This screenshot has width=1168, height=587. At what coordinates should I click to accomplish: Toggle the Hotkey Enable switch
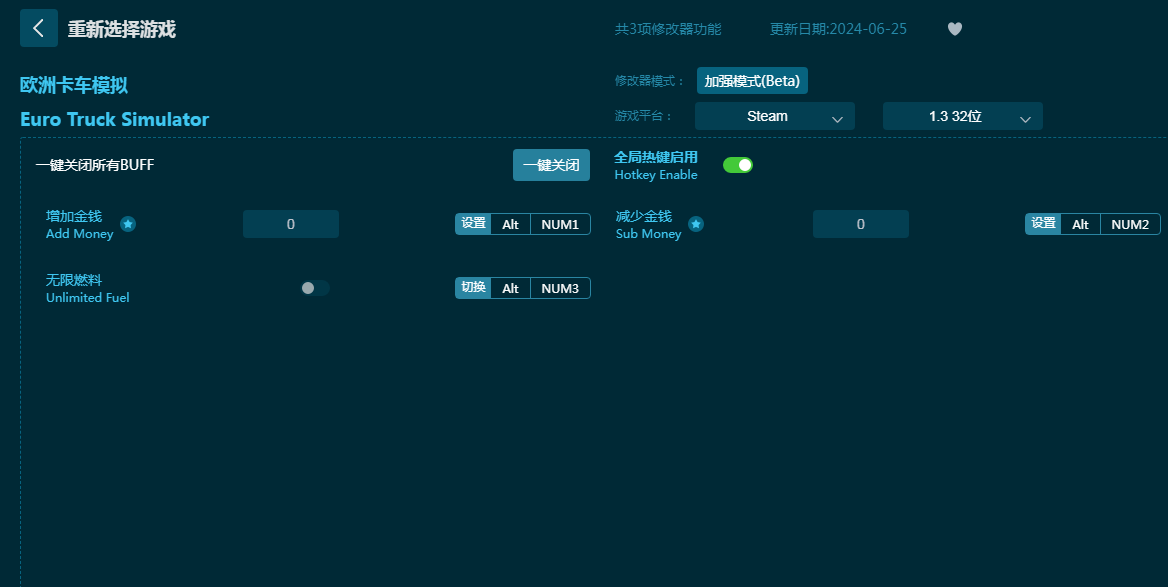coord(737,165)
